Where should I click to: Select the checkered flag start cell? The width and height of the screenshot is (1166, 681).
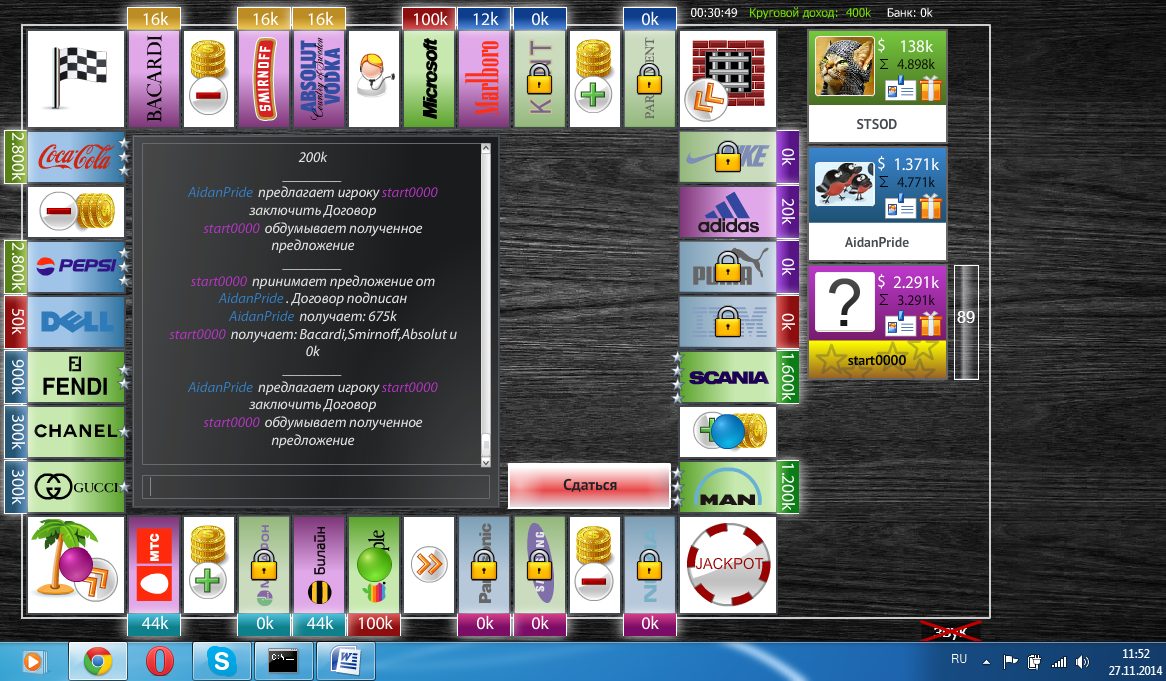pos(75,79)
